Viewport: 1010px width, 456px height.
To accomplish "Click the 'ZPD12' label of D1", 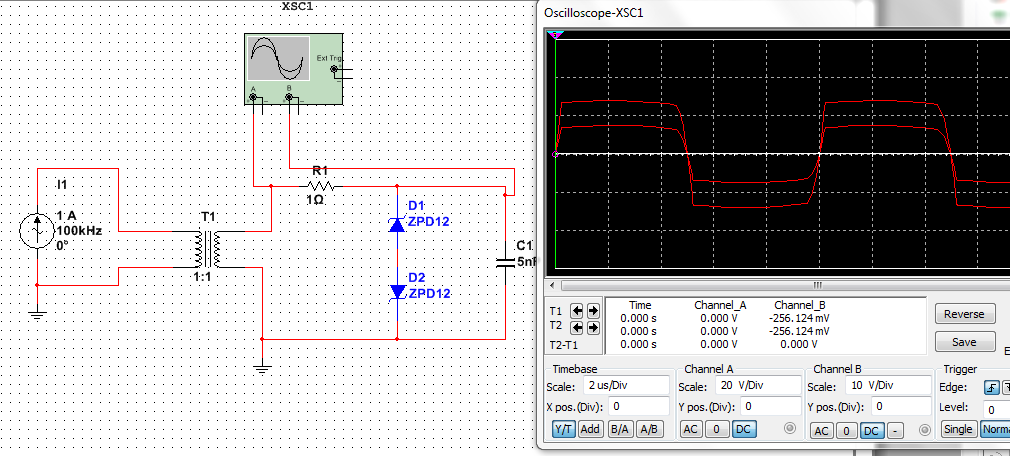I will tap(429, 222).
